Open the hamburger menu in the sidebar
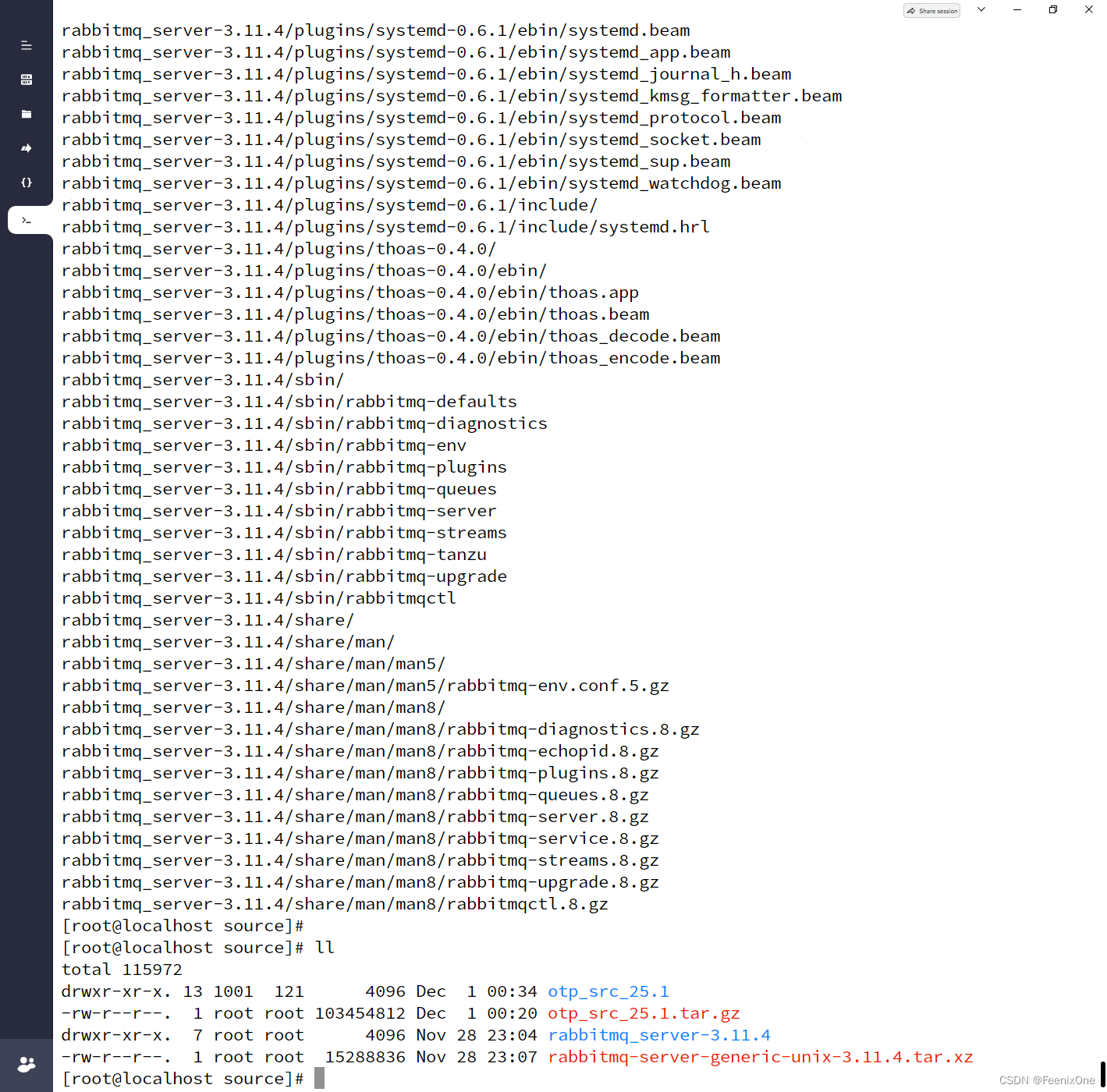Screen dimensions: 1107x1092 [27, 45]
